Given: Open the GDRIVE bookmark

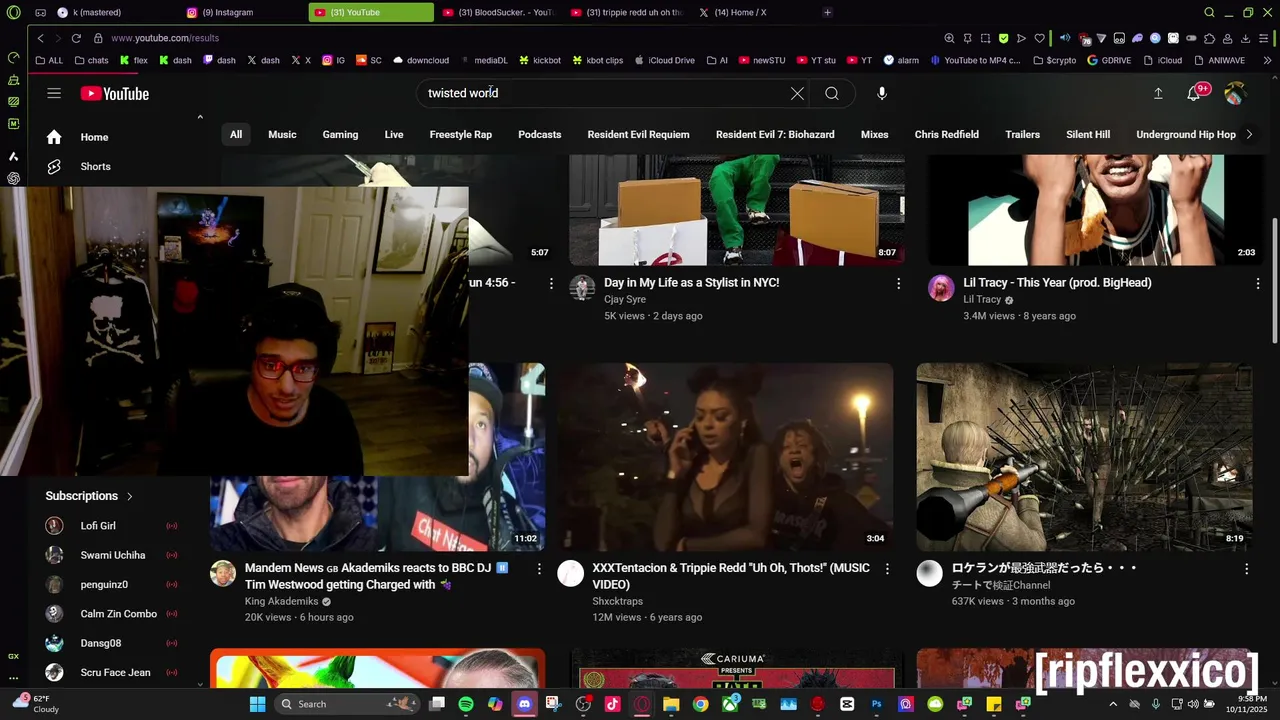Looking at the screenshot, I should click(x=1110, y=60).
